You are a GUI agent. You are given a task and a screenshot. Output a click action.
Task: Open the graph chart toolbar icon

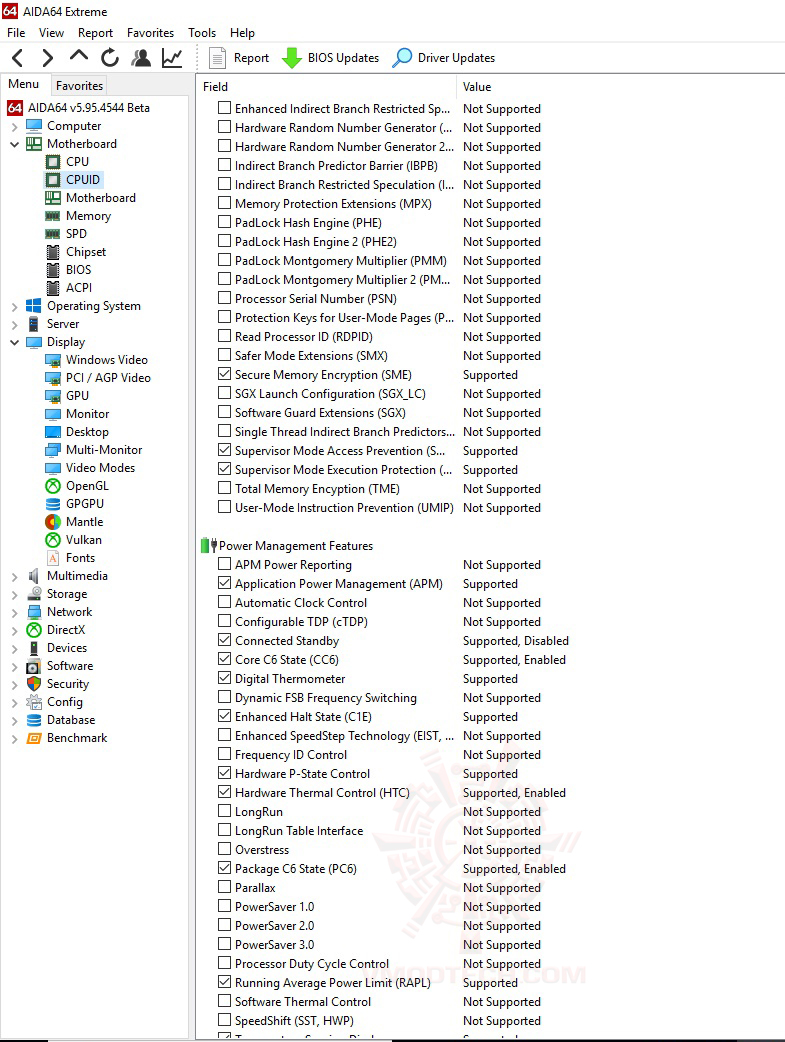(172, 58)
